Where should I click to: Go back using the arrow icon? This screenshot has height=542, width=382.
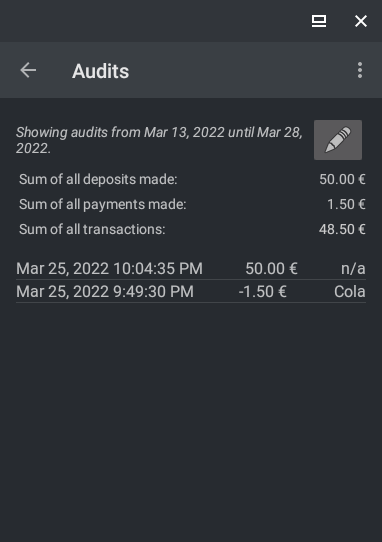pos(28,71)
